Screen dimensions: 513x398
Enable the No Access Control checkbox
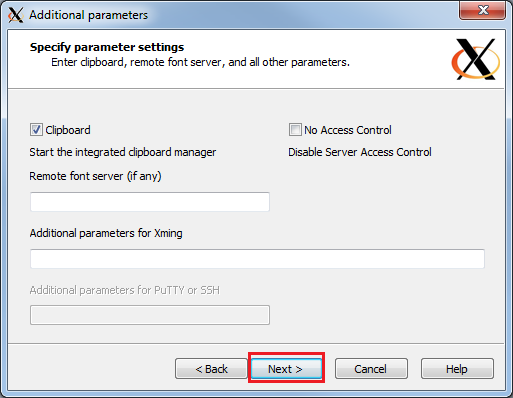(295, 130)
